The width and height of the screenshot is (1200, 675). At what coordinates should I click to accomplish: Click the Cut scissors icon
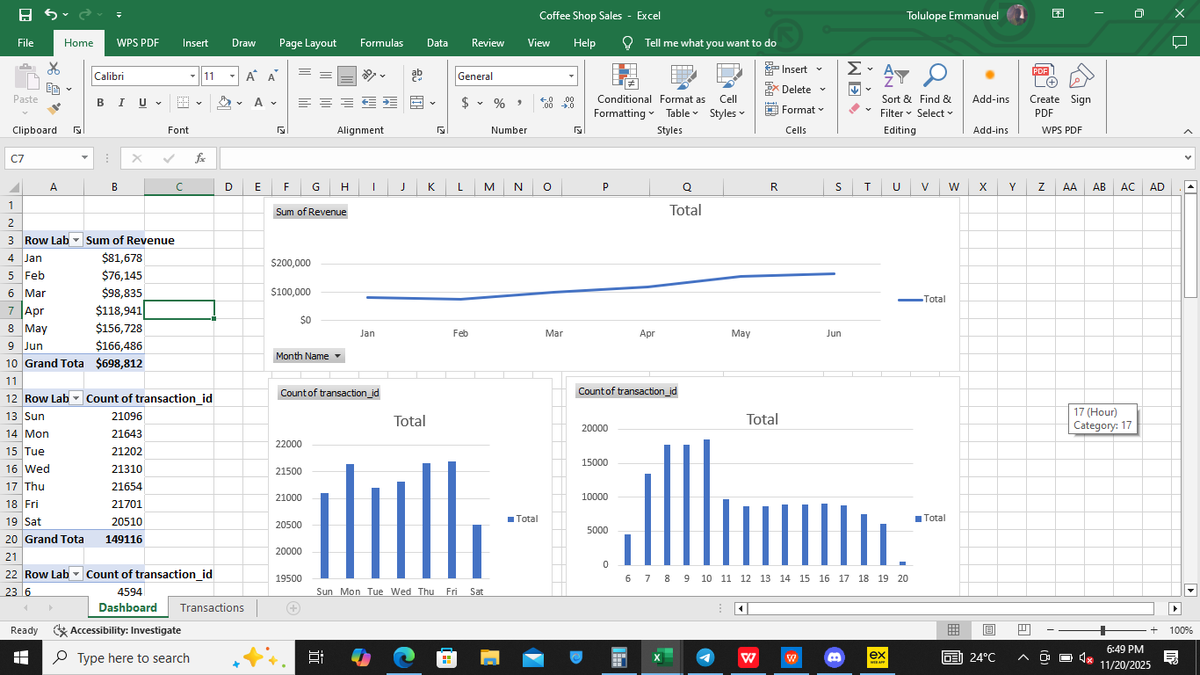pyautogui.click(x=54, y=68)
